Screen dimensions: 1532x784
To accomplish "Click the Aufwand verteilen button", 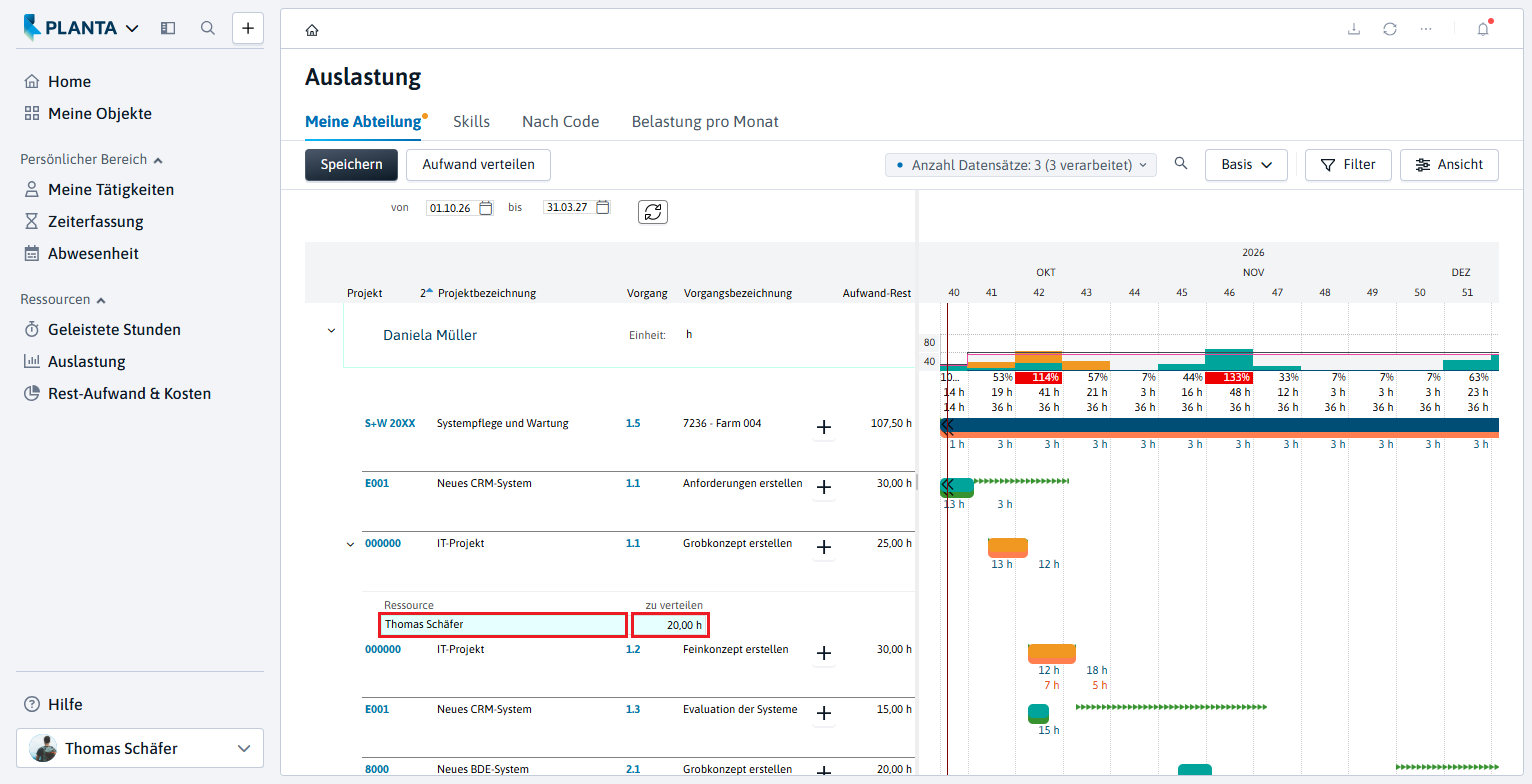I will (478, 165).
